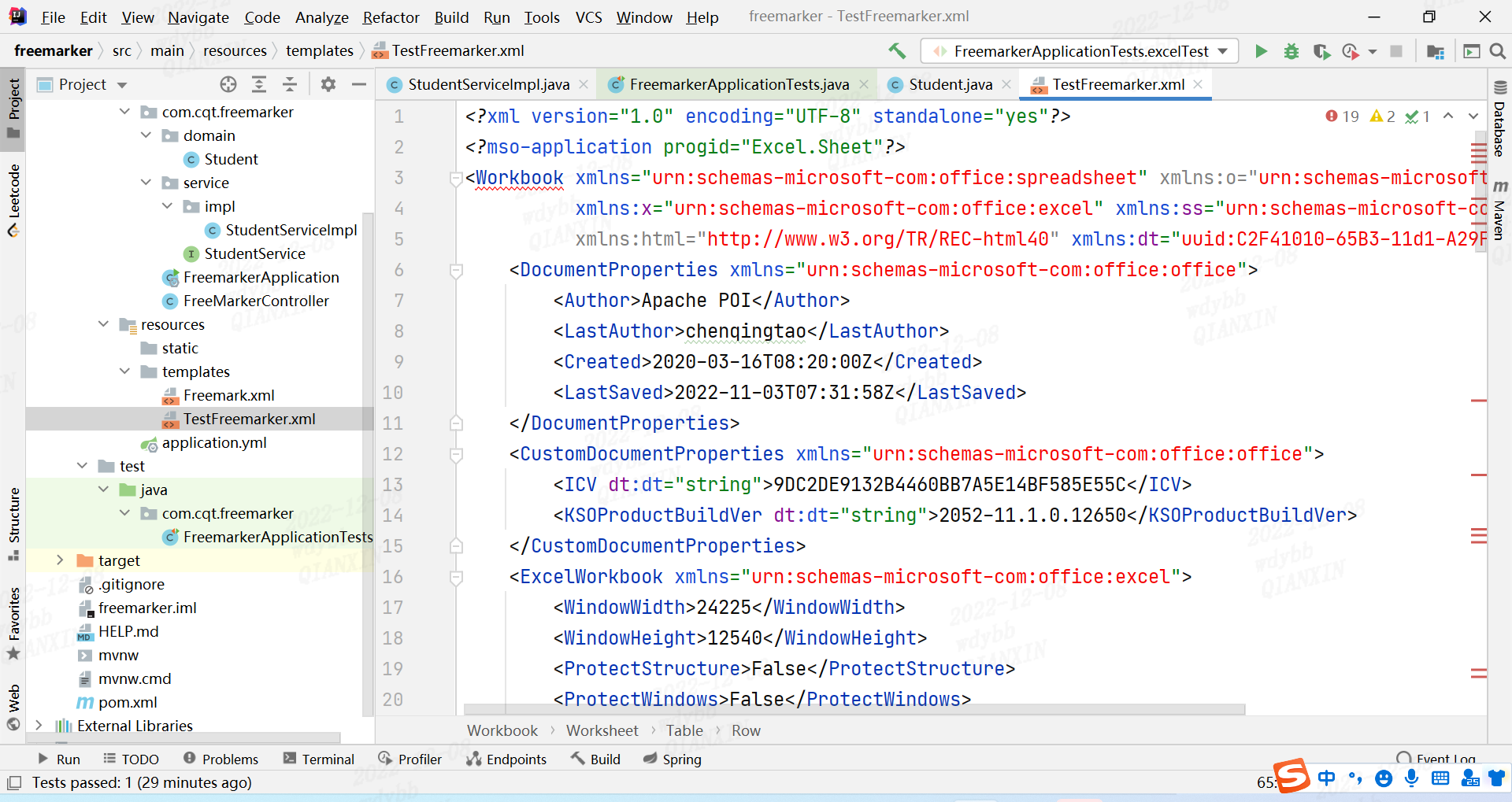
Task: Open Leetcode side tool window
Action: [x=13, y=200]
